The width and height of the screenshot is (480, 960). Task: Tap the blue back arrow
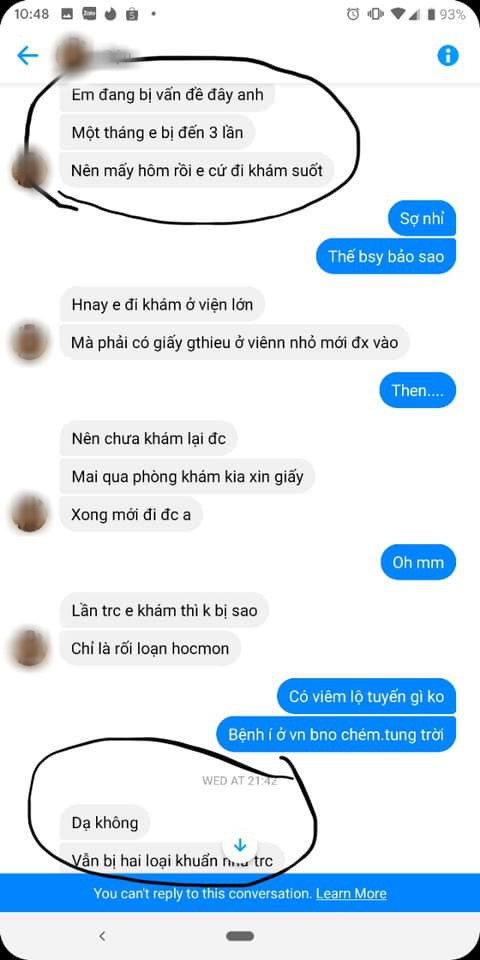point(28,56)
